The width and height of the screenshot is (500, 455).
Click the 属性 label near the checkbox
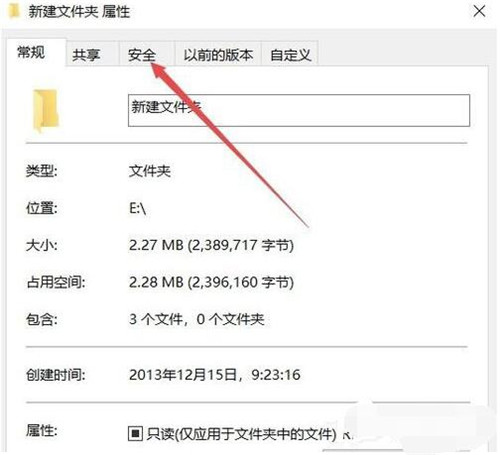tap(42, 431)
